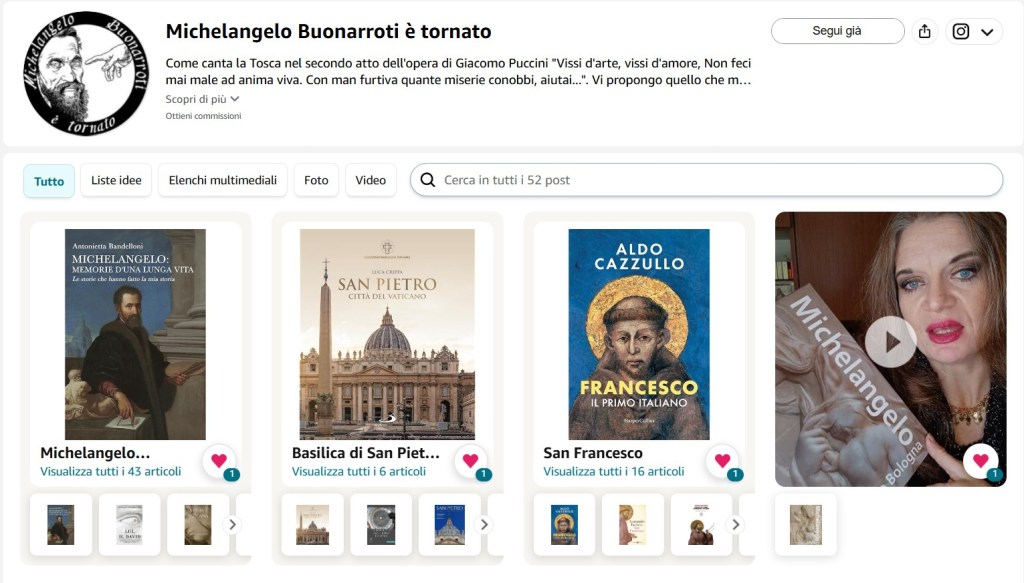Toggle heart on San Francesco list
Viewport: 1024px width, 583px height.
pyautogui.click(x=723, y=461)
